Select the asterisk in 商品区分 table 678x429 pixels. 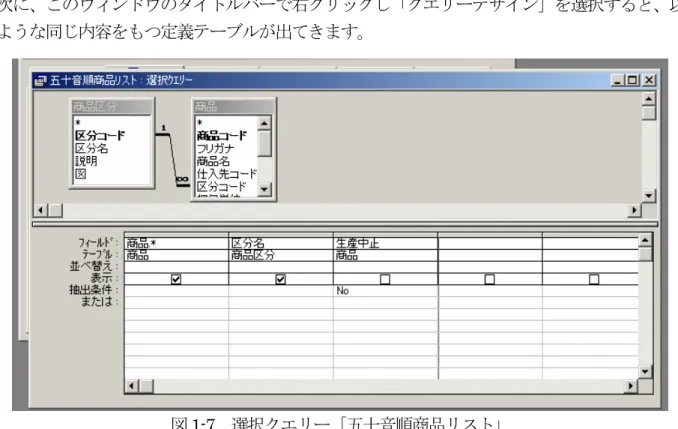pyautogui.click(x=78, y=124)
